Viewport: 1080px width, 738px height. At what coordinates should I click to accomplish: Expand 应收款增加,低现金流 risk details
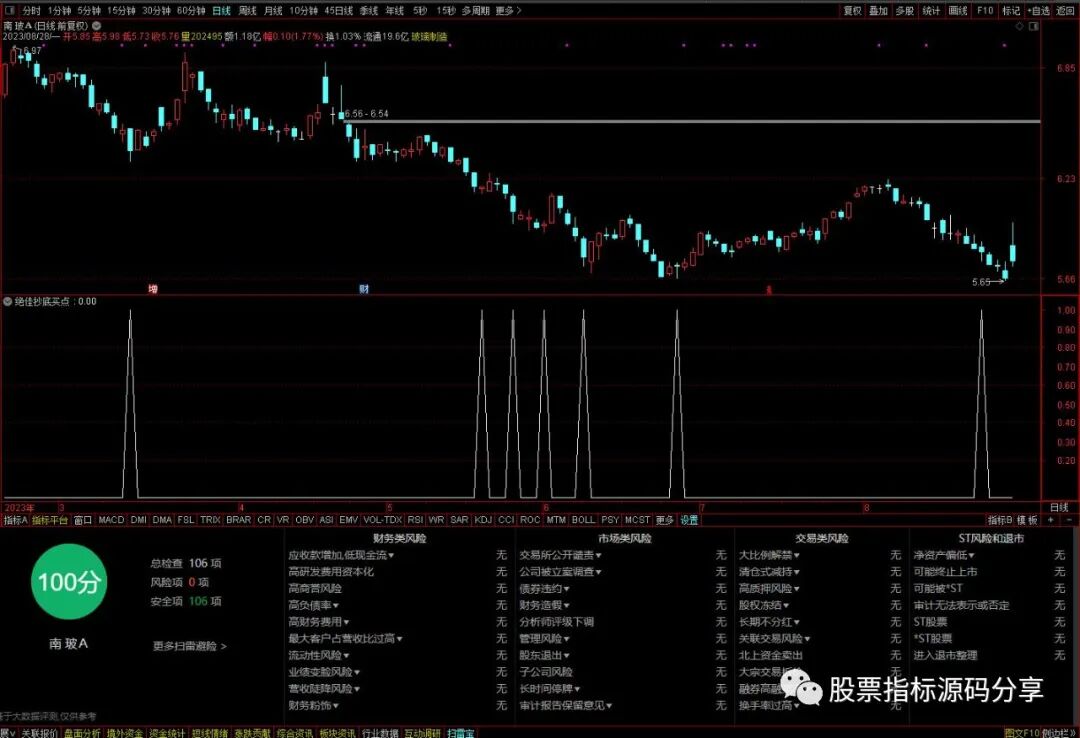[x=342, y=555]
